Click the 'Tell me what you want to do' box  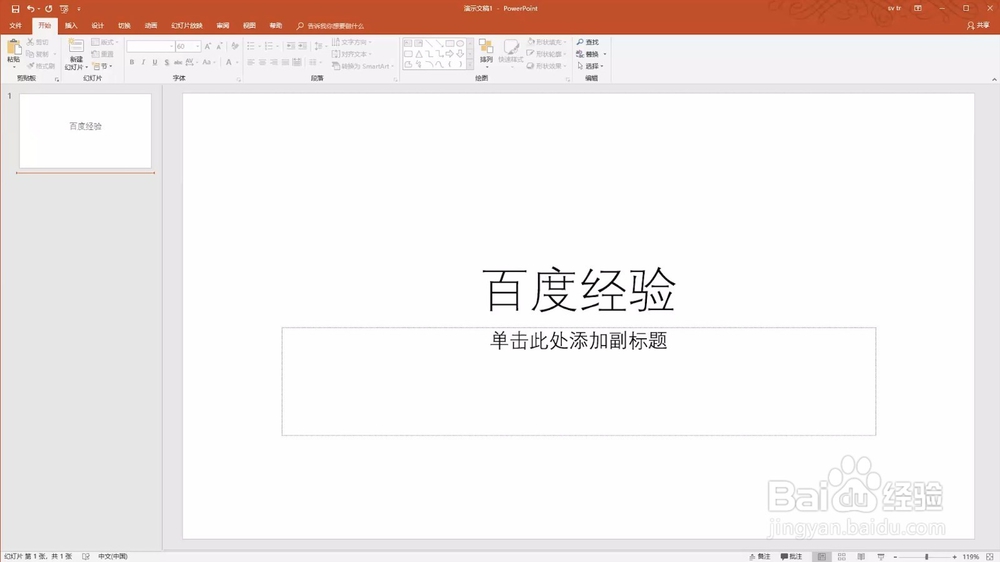[x=330, y=26]
